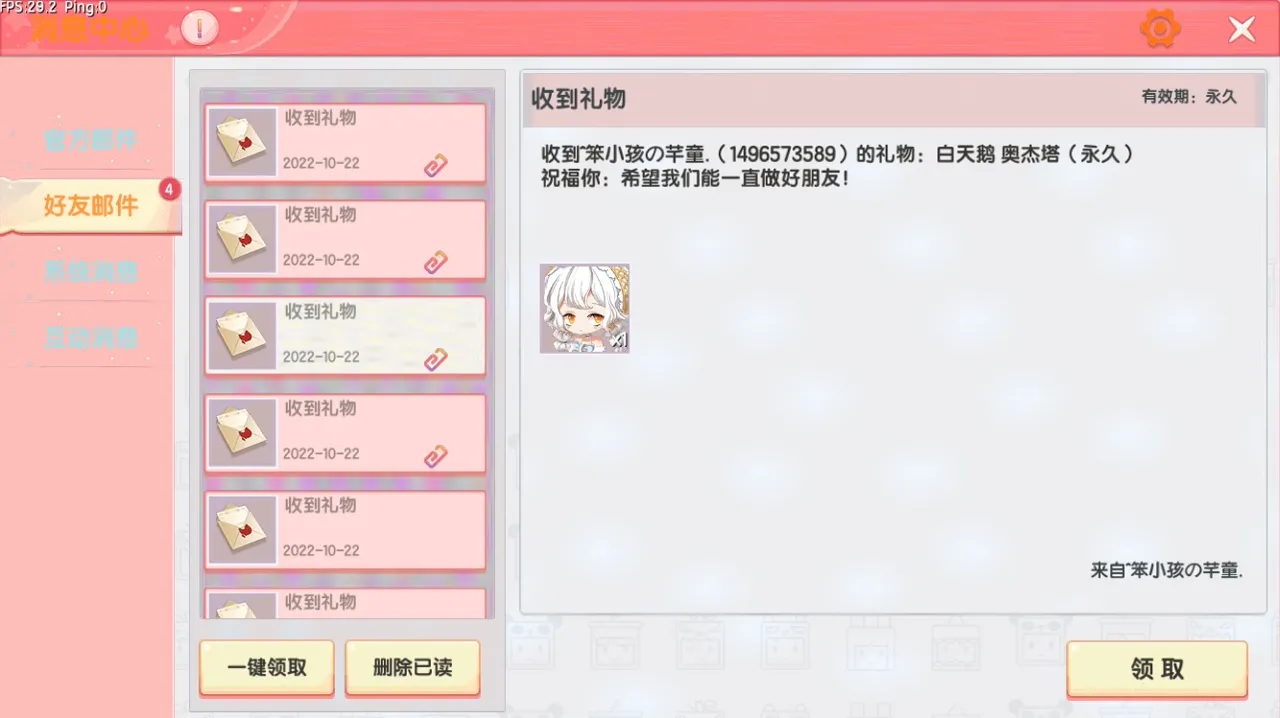The width and height of the screenshot is (1280, 718).
Task: Select the highlighted third gift mail entry
Action: (x=345, y=337)
